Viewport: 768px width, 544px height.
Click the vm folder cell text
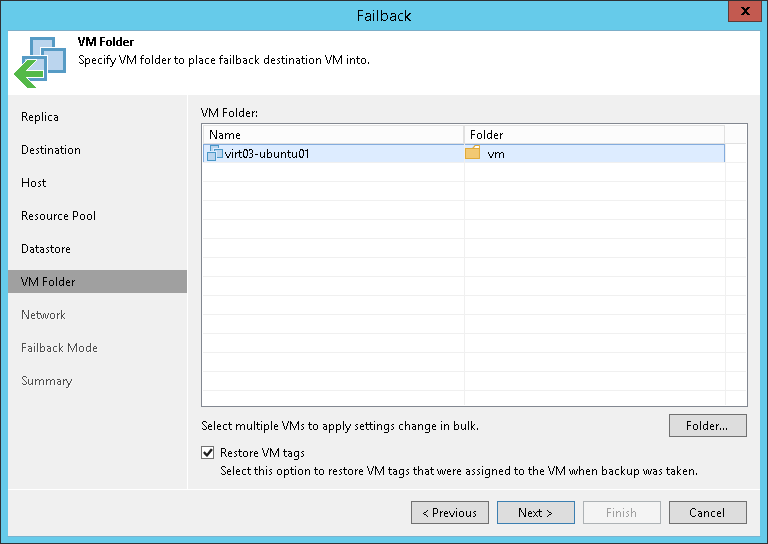[x=496, y=154]
